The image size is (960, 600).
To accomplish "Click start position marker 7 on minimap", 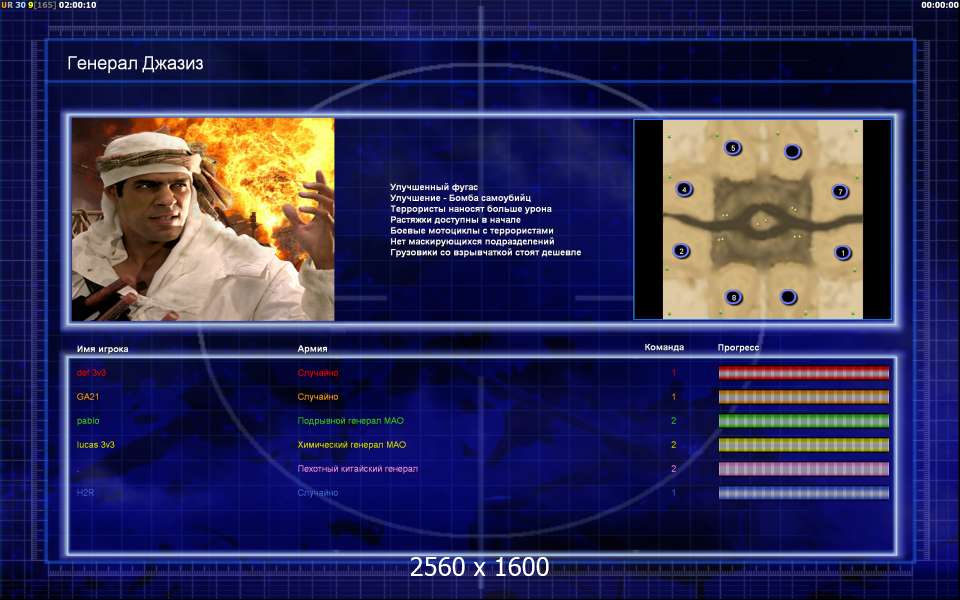I will click(840, 192).
